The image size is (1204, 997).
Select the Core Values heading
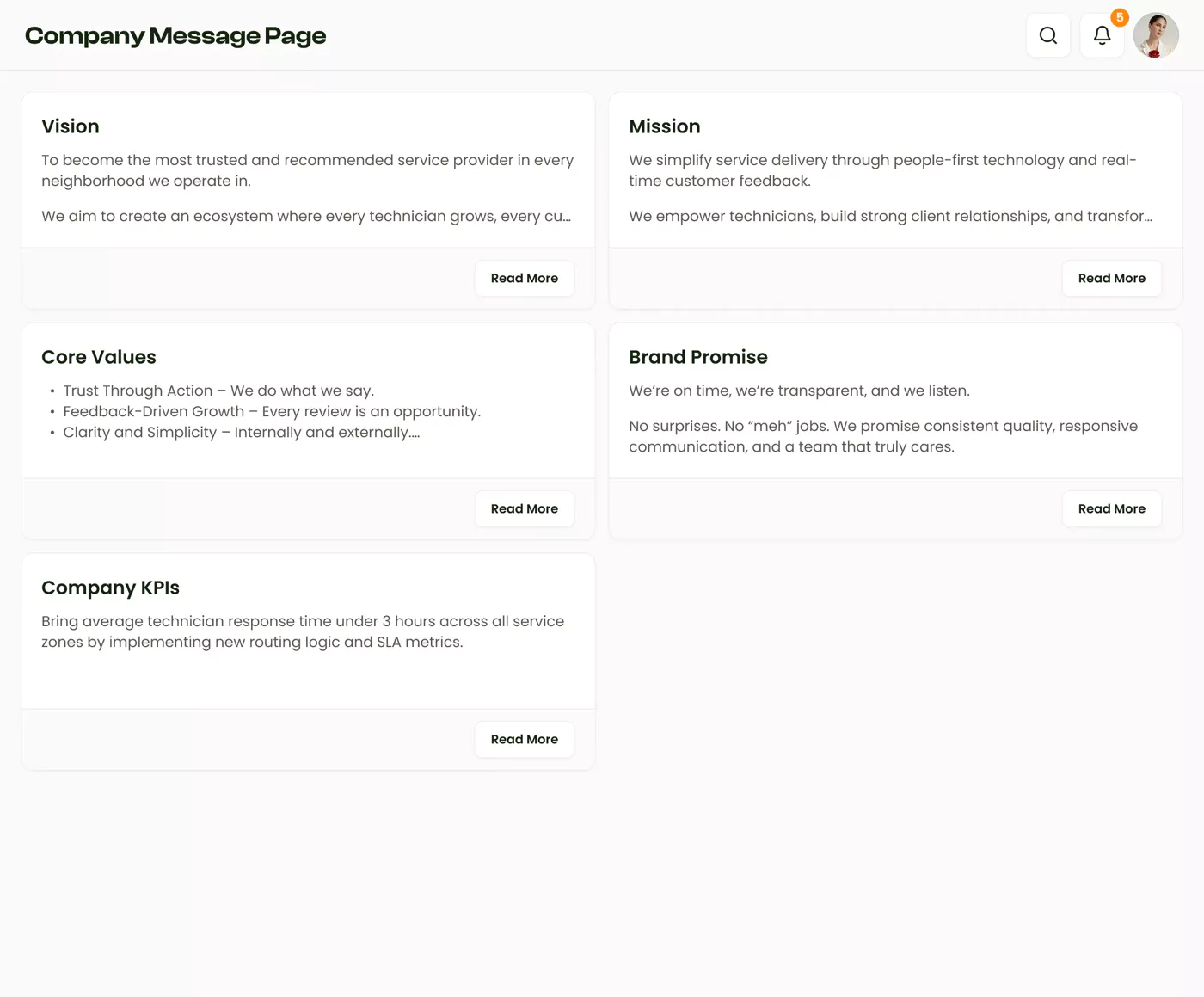tap(99, 357)
